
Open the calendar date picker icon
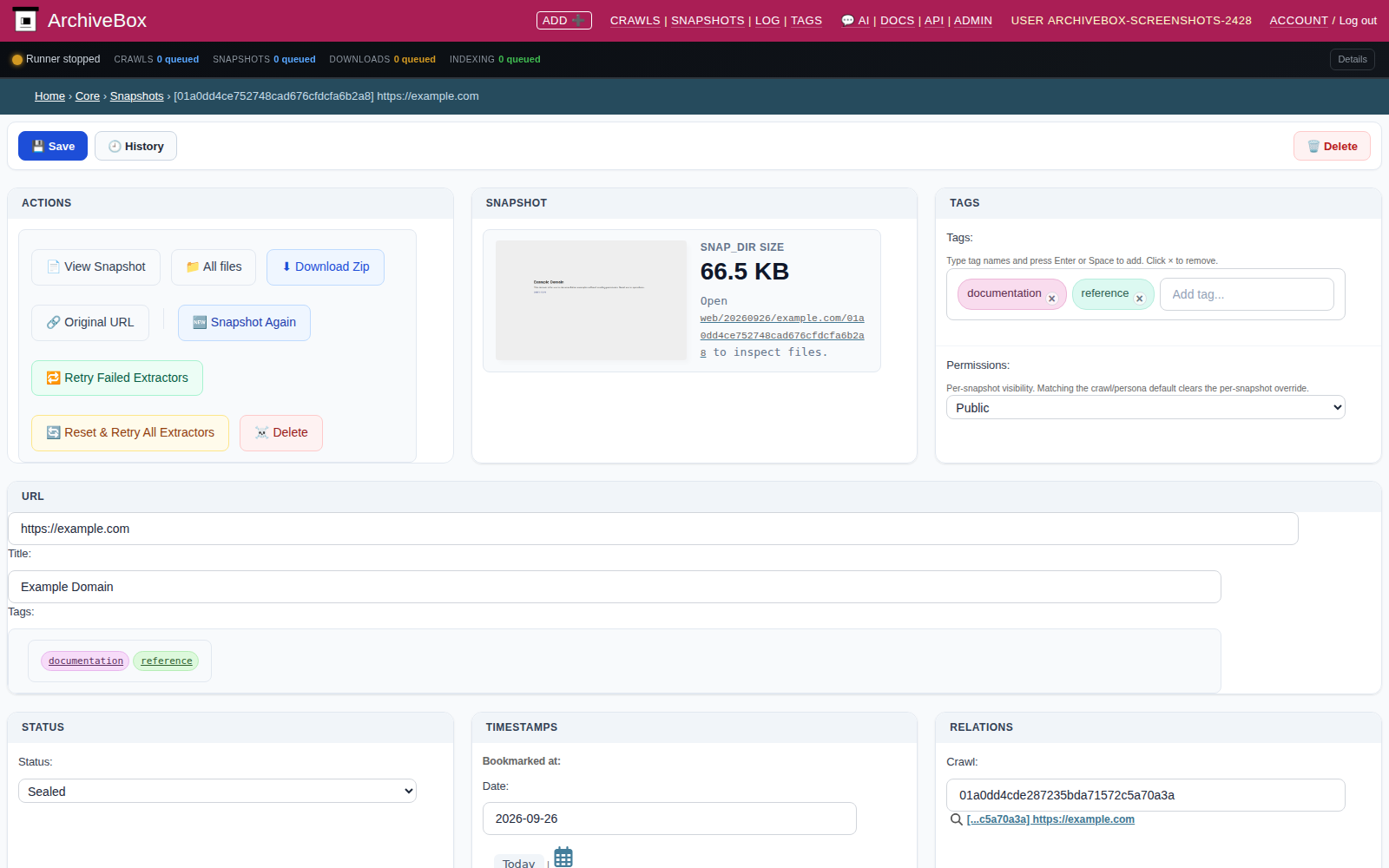pyautogui.click(x=563, y=857)
